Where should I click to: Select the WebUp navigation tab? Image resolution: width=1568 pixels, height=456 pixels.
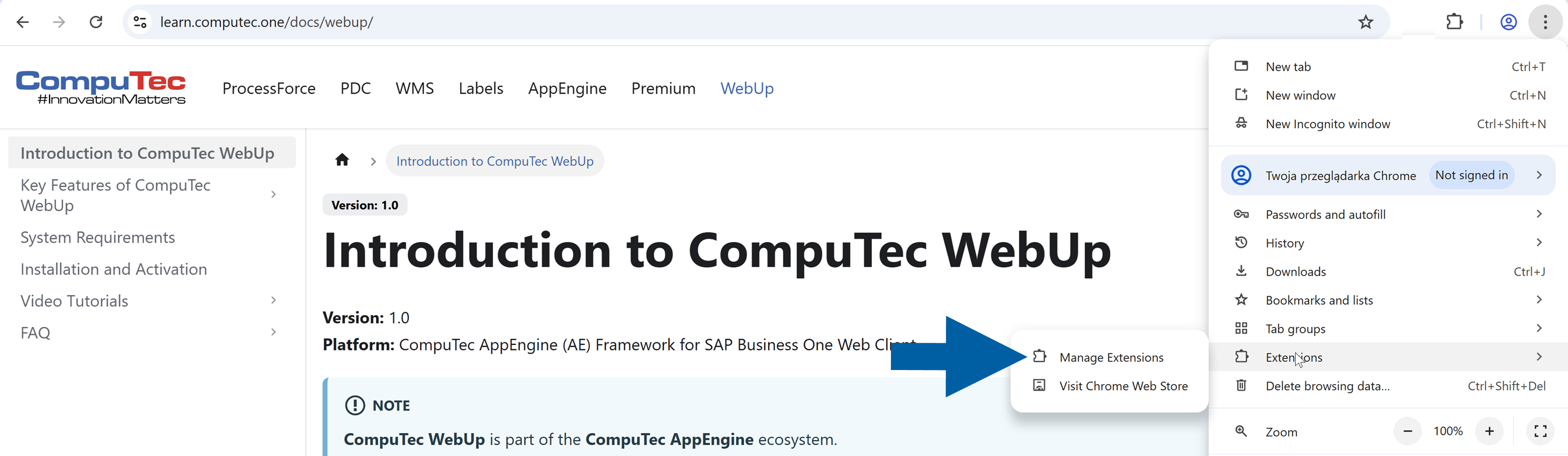click(747, 88)
